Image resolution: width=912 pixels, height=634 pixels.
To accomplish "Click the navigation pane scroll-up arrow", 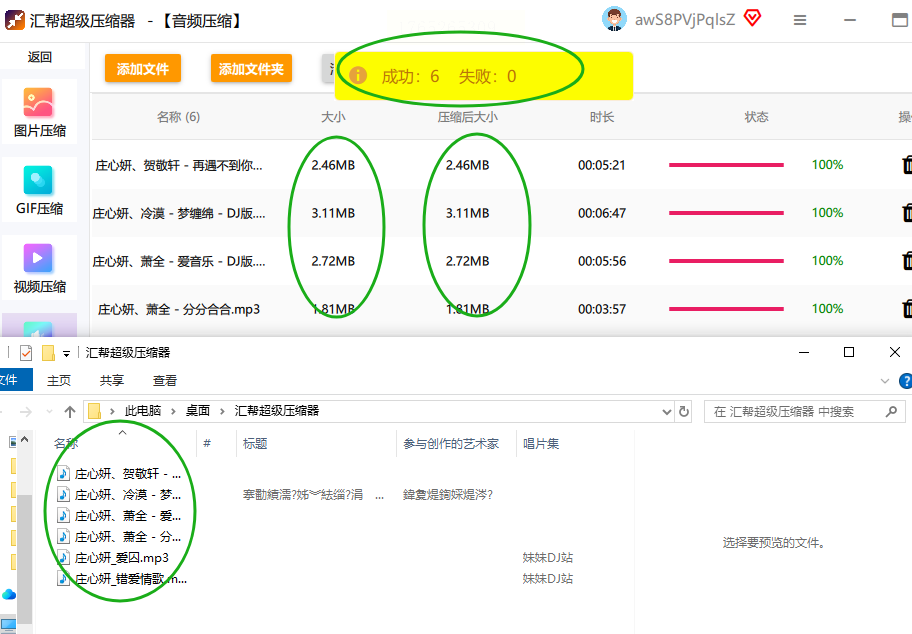I will click(24, 440).
